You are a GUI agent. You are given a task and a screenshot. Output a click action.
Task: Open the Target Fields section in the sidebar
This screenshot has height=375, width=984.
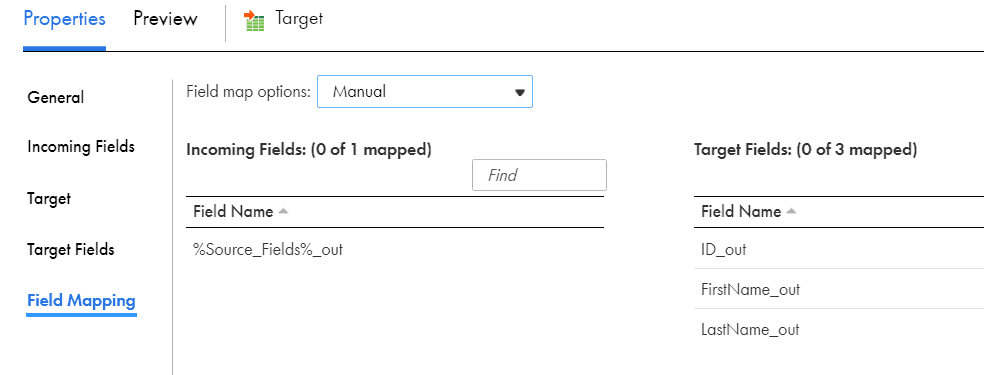[71, 250]
